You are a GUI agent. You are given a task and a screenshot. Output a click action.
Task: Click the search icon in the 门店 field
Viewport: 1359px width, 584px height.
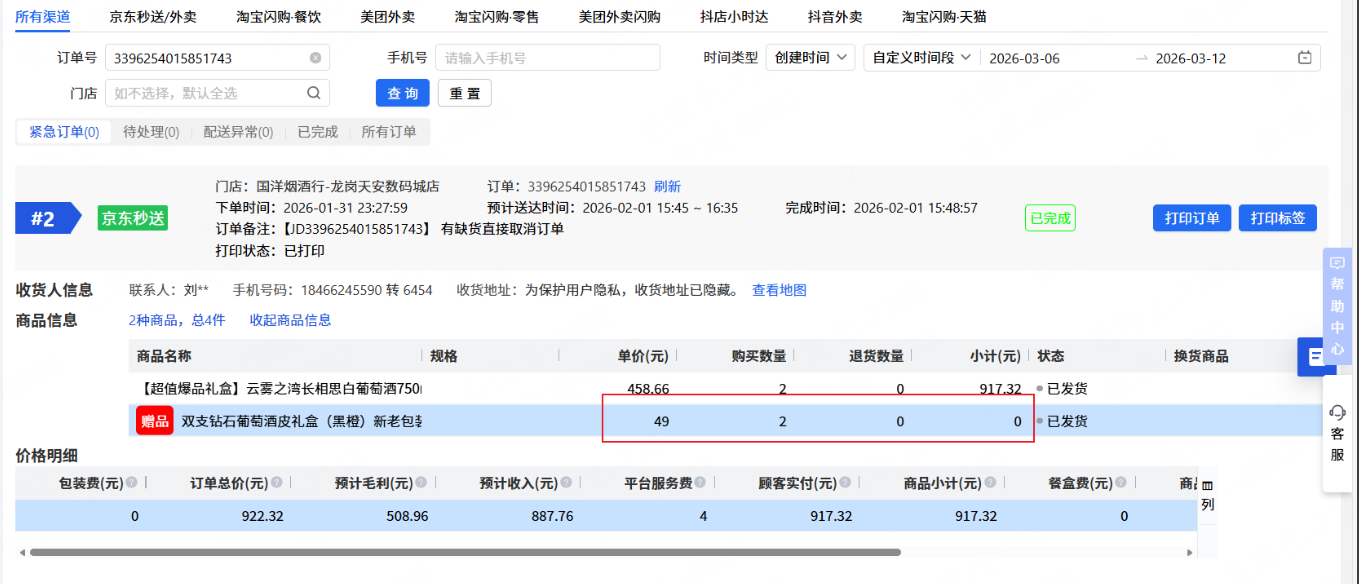click(x=313, y=93)
